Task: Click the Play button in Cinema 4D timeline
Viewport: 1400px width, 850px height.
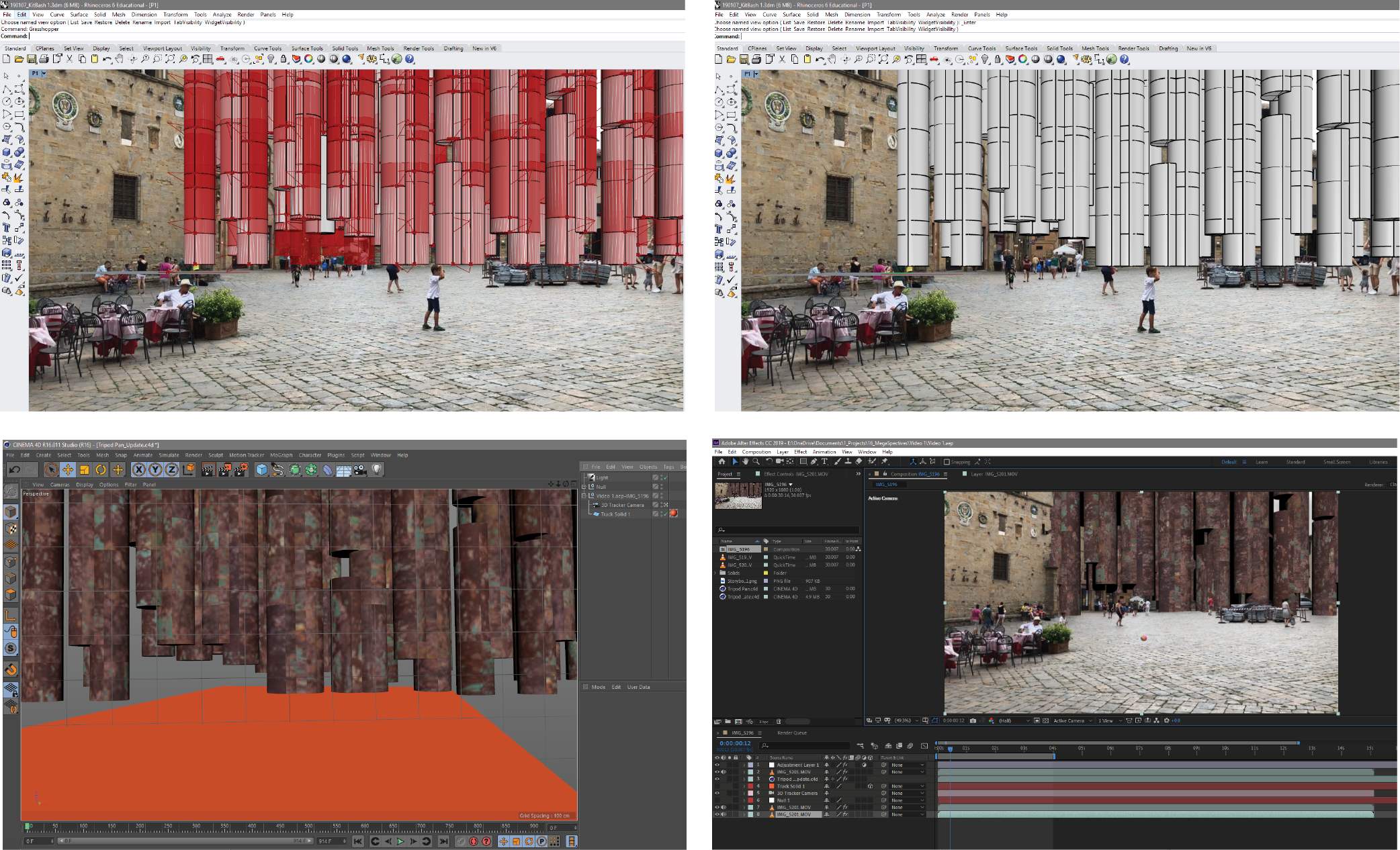Action: click(400, 841)
